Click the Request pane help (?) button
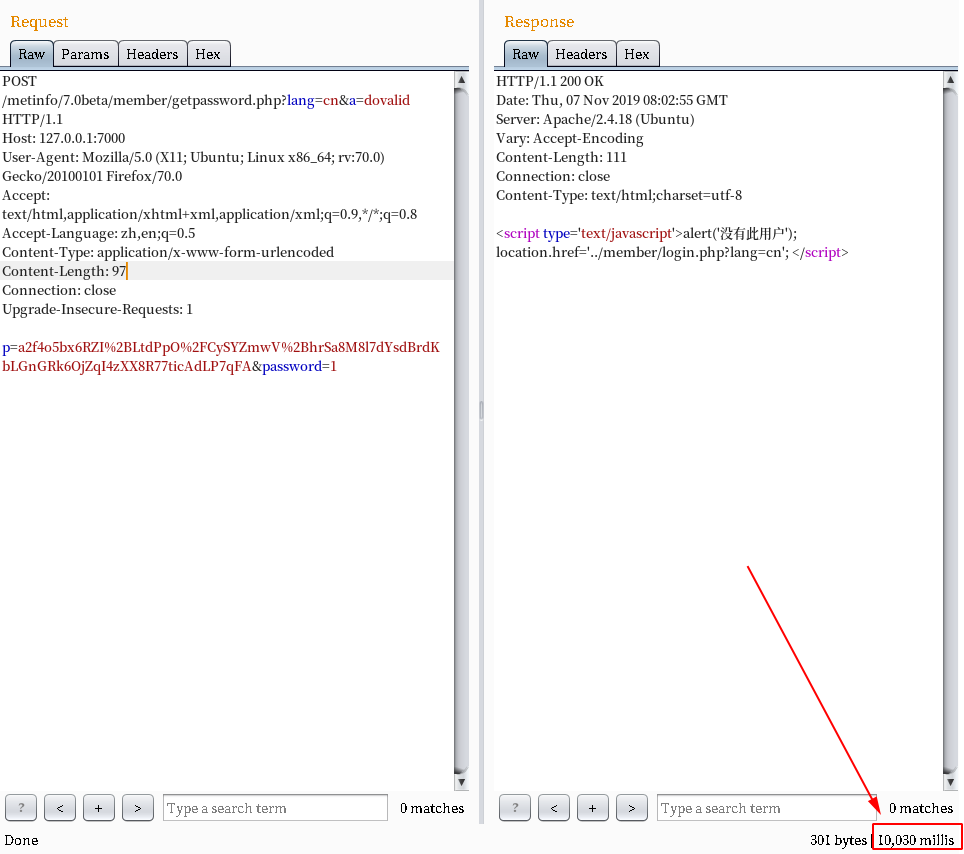Screen dimensions: 964x854 pyautogui.click(x=21, y=808)
